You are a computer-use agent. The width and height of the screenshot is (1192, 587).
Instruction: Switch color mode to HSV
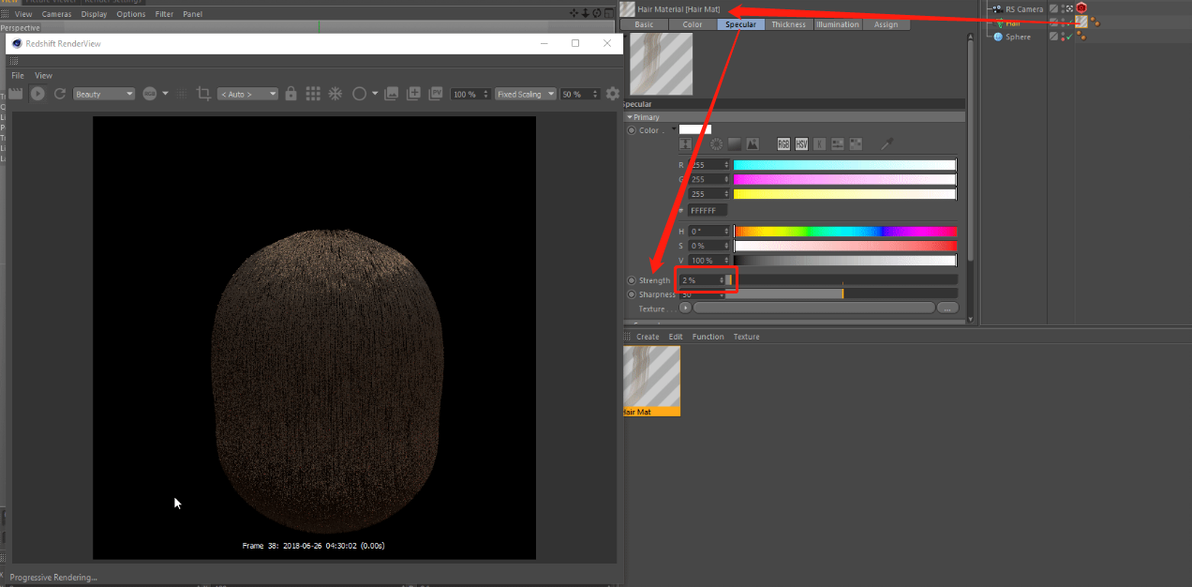pos(801,144)
